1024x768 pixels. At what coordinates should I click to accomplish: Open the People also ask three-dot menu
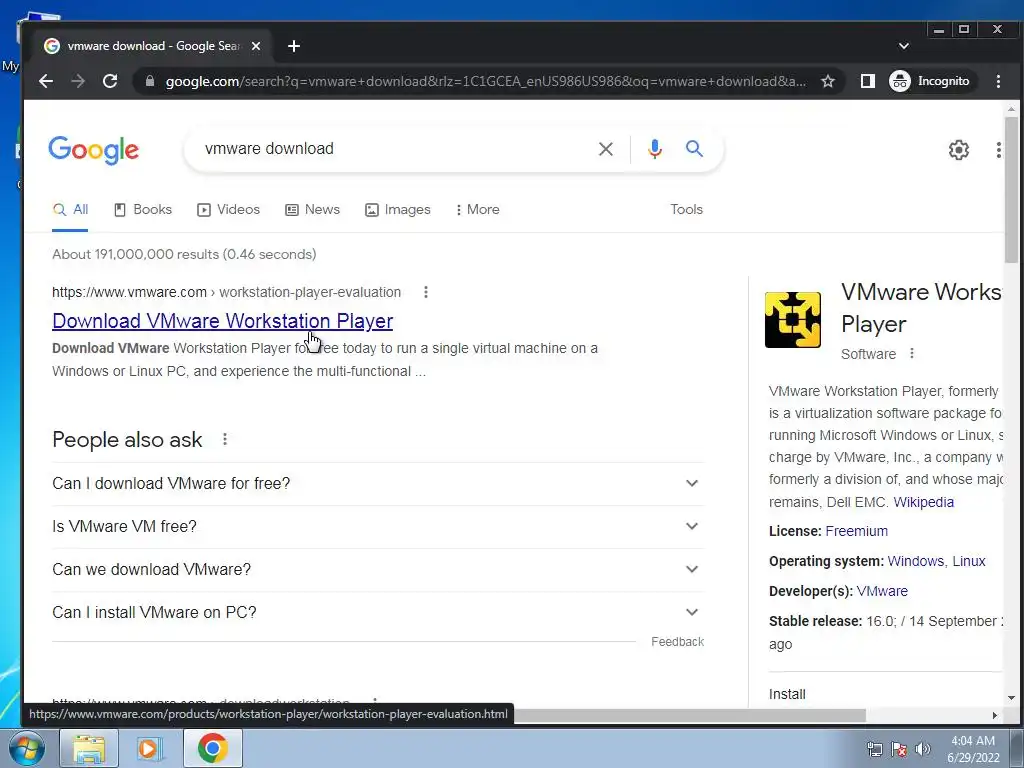tap(225, 439)
